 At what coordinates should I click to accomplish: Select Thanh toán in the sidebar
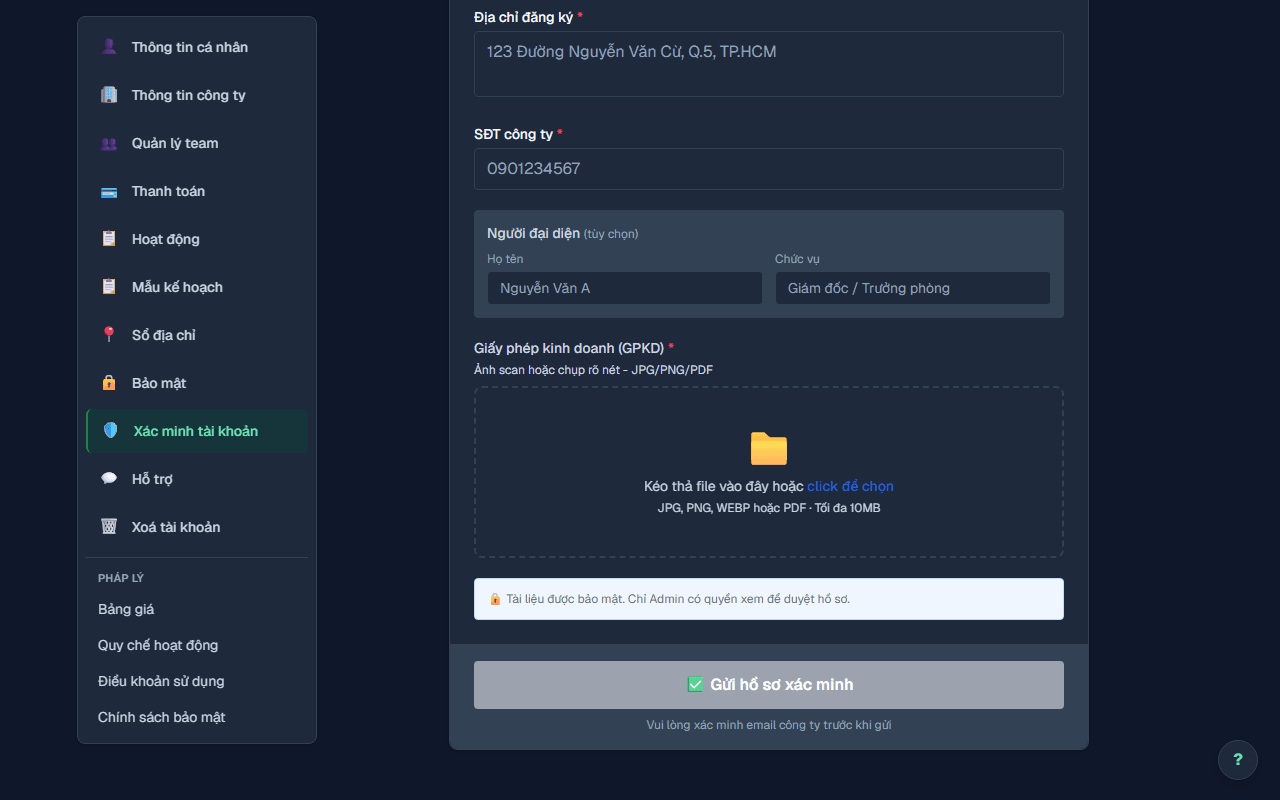click(x=197, y=191)
